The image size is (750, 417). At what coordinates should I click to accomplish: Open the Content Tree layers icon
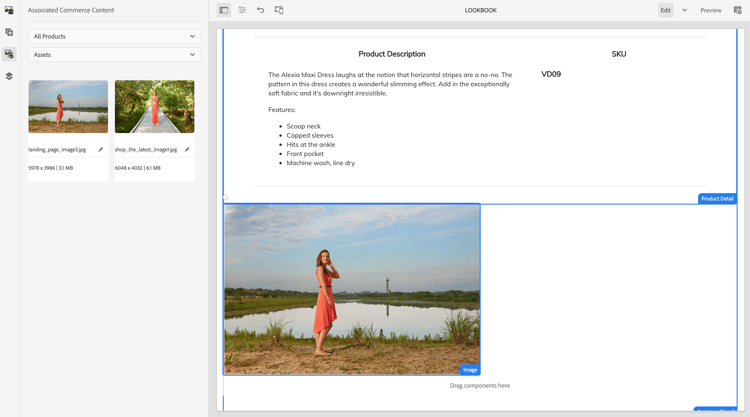pyautogui.click(x=9, y=76)
